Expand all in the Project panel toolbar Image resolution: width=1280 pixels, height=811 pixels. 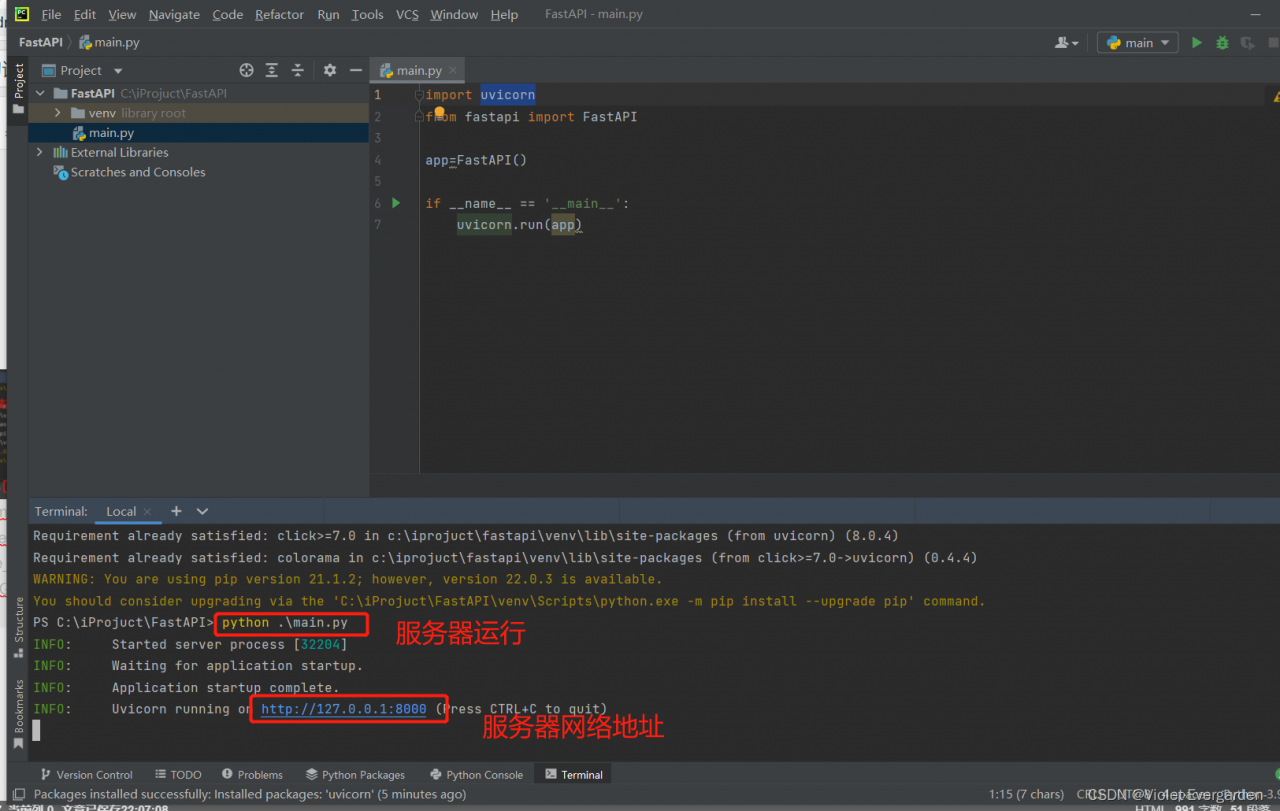[272, 70]
